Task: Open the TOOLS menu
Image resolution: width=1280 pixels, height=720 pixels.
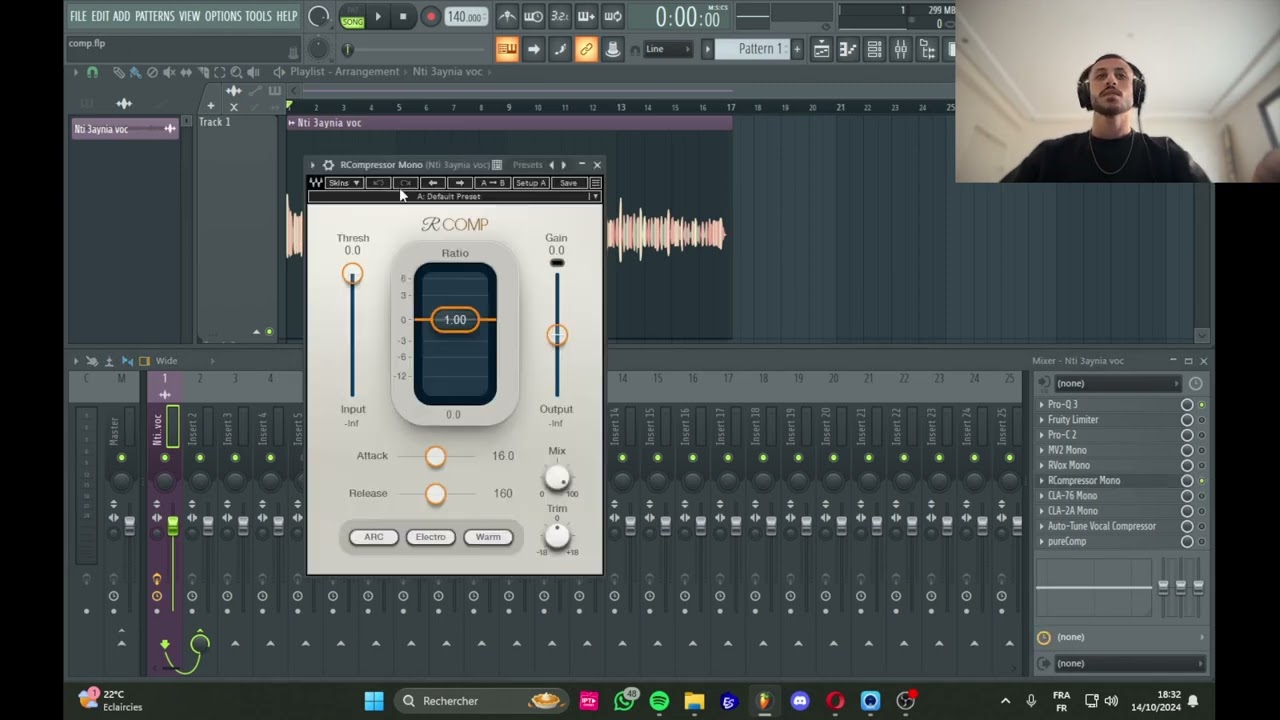Action: pyautogui.click(x=258, y=16)
